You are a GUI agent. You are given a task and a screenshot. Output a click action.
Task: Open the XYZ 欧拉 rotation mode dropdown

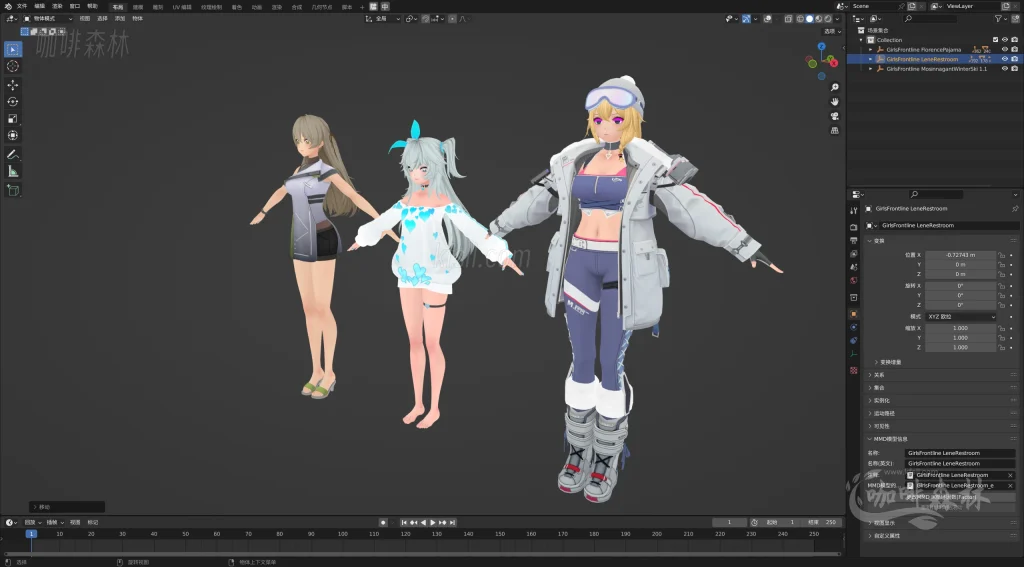click(x=961, y=317)
